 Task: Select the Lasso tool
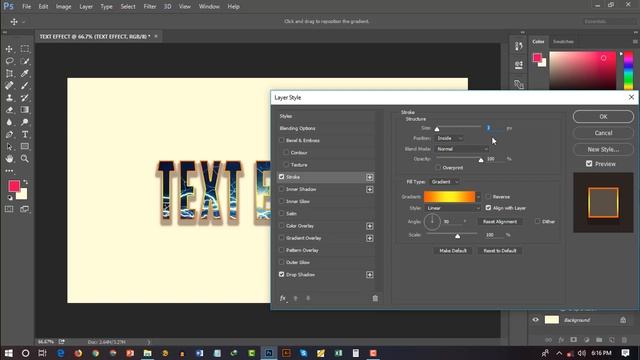[x=9, y=61]
